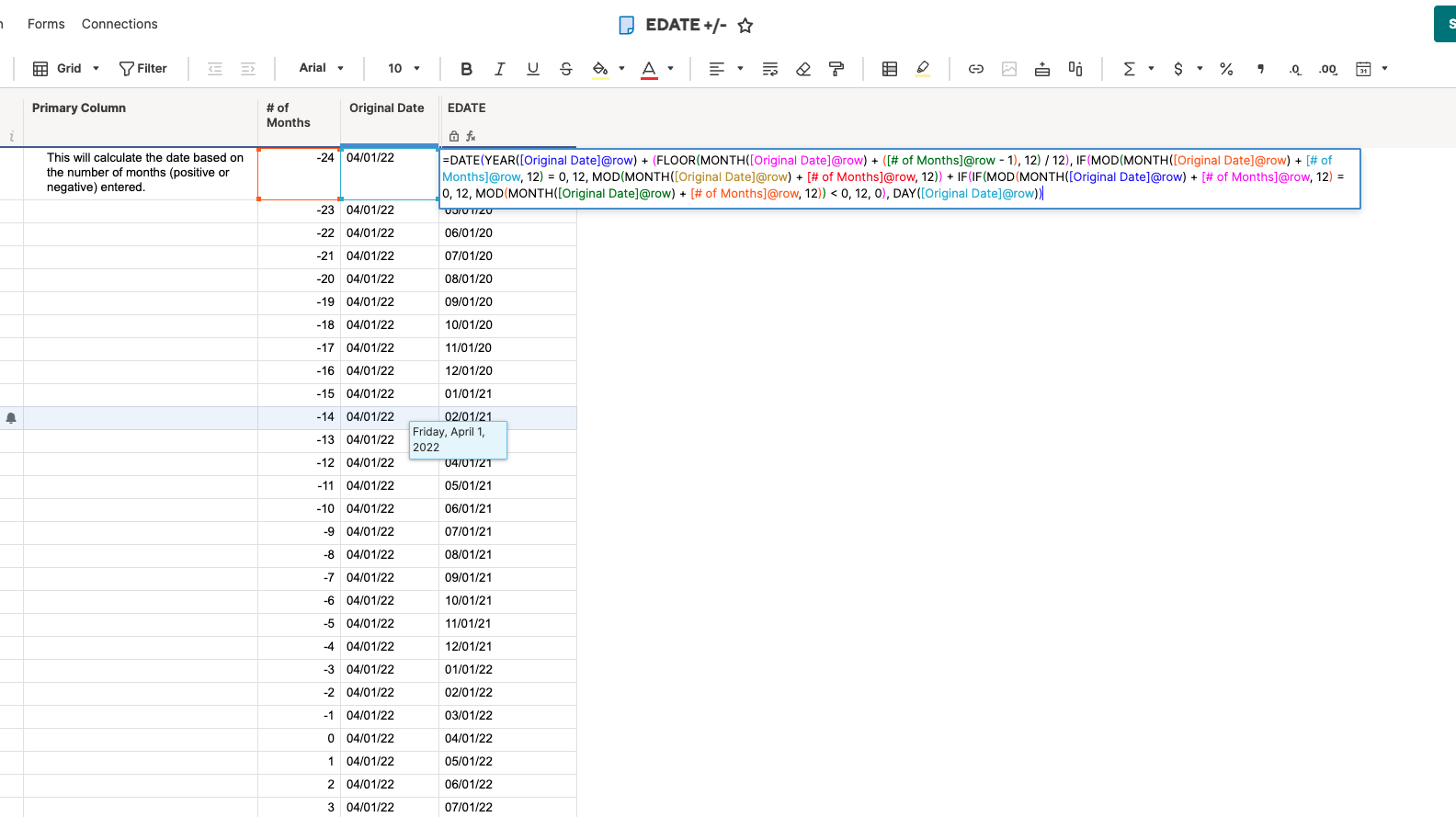Click the date format calendar icon
The image size is (1456, 817).
[x=1363, y=69]
